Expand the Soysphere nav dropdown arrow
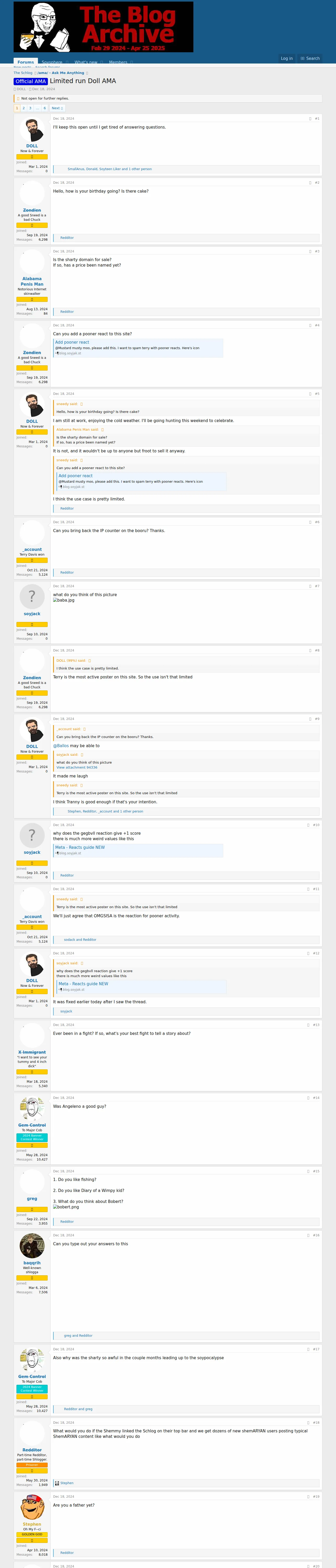Image resolution: width=336 pixels, height=1568 pixels. [66, 62]
